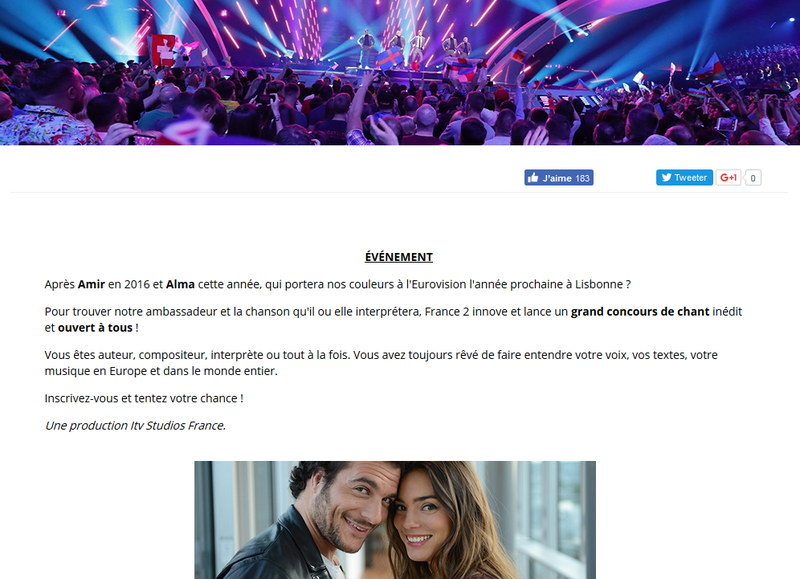This screenshot has height=579, width=800.
Task: Select the bold text grand concours de chant
Action: [640, 312]
